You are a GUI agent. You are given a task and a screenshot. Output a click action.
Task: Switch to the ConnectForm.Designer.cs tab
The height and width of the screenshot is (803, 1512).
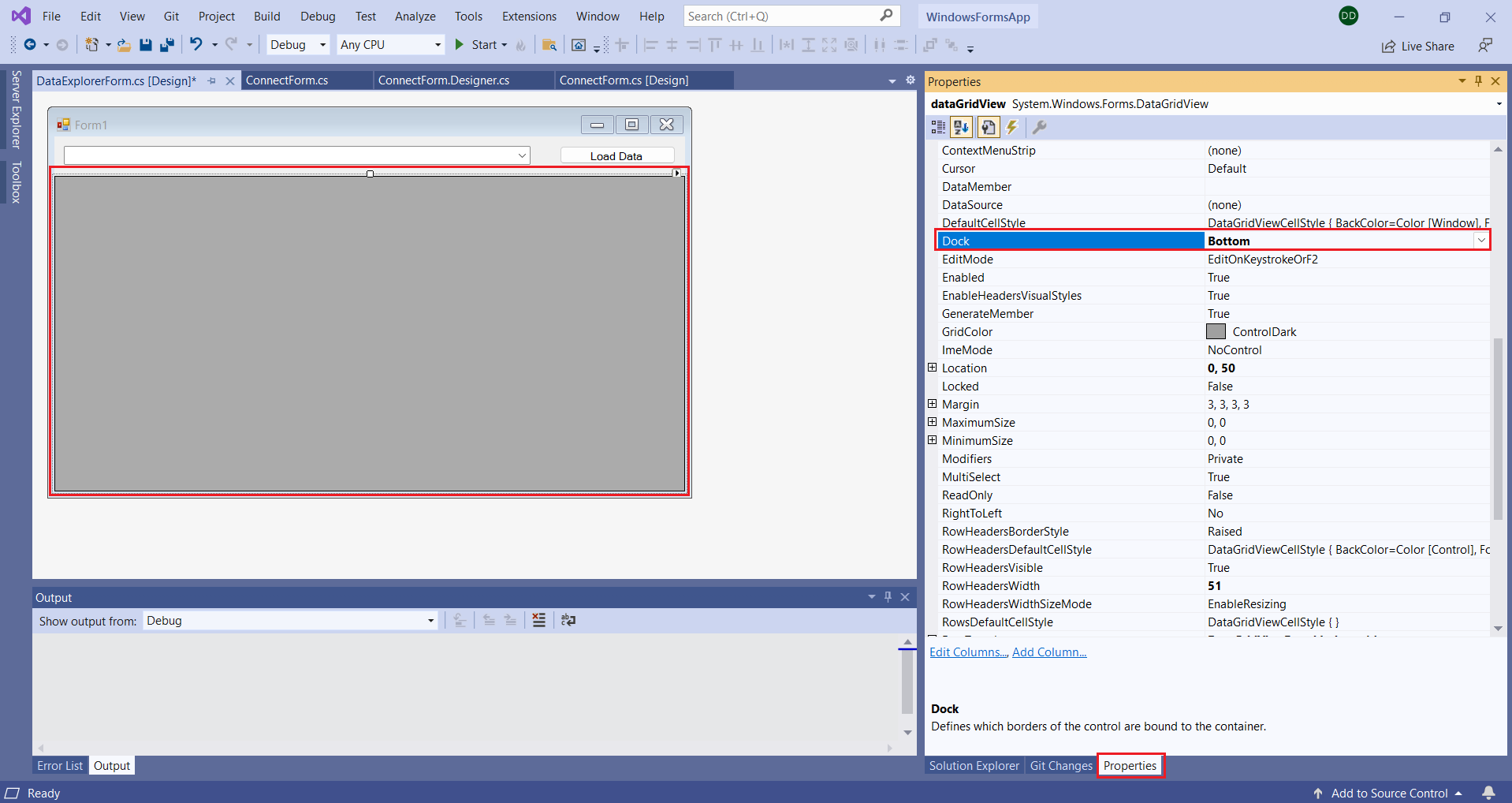tap(444, 80)
